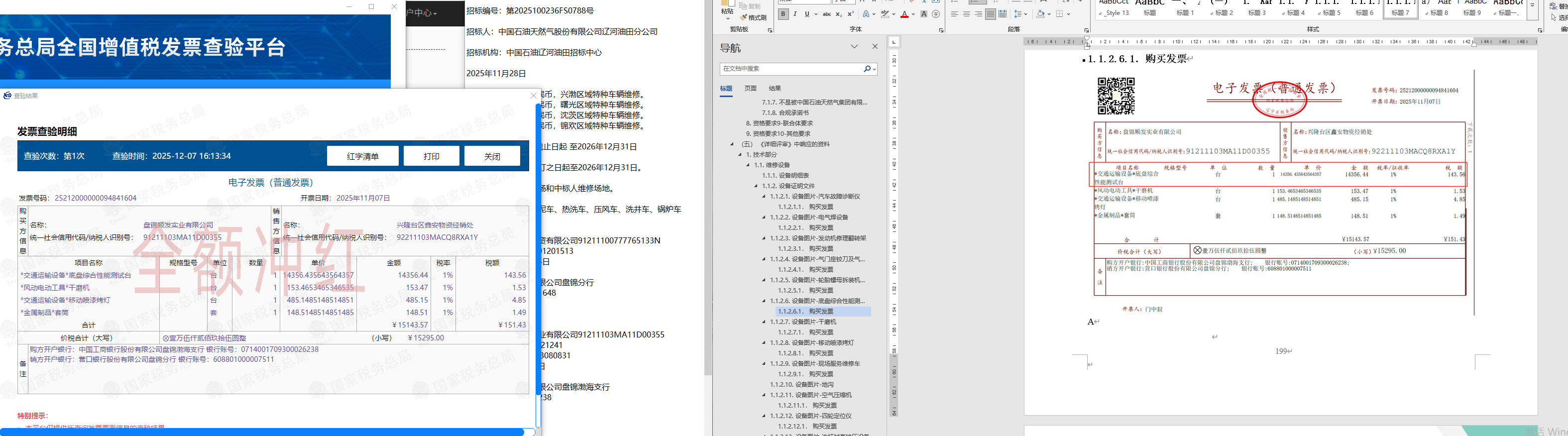Center the paragraph text
Screen dimensions: 1568x436
[x=967, y=14]
